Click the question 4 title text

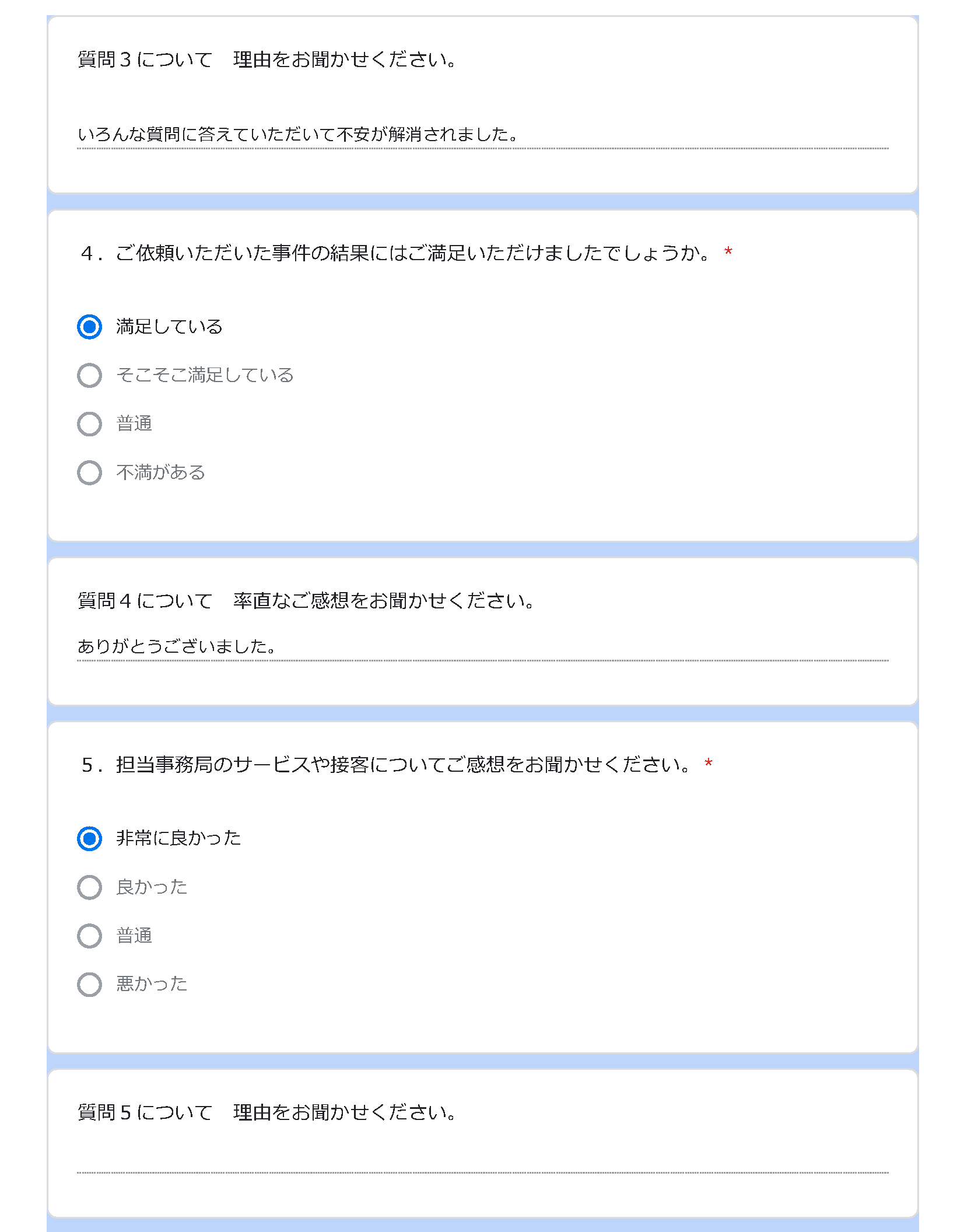tap(396, 253)
